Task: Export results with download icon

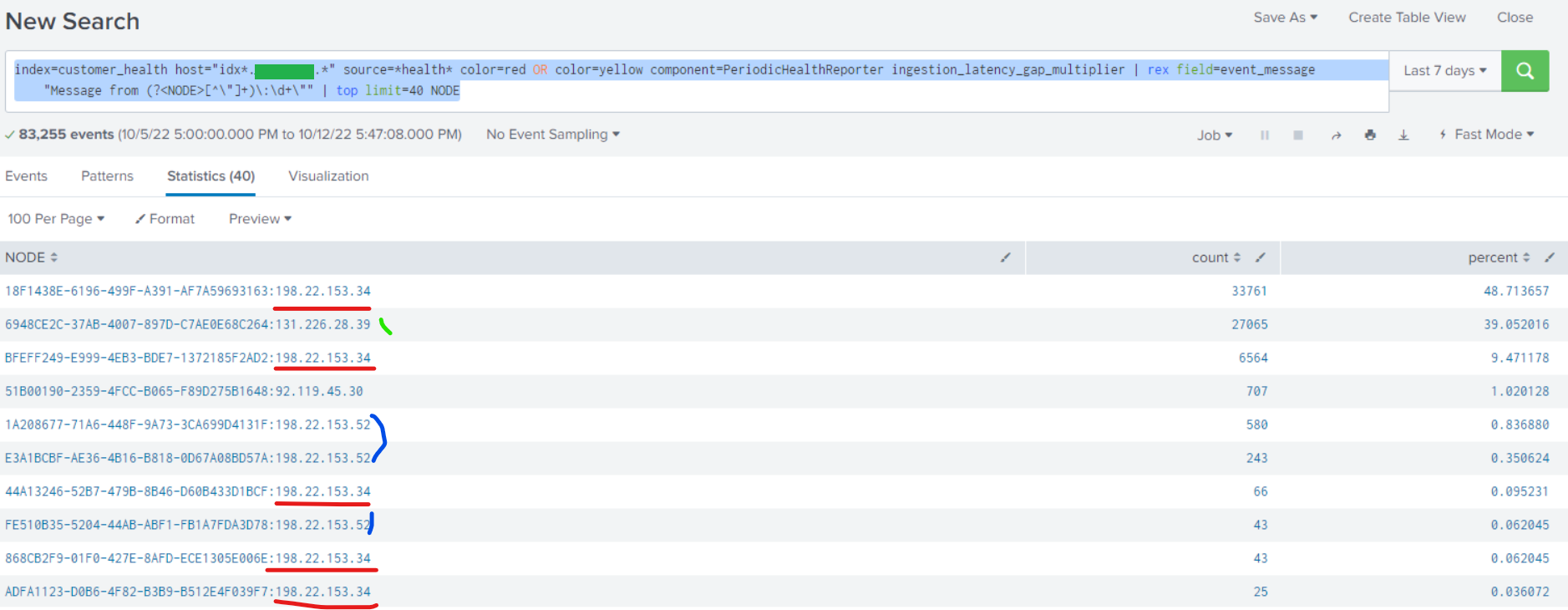Action: (x=1403, y=135)
